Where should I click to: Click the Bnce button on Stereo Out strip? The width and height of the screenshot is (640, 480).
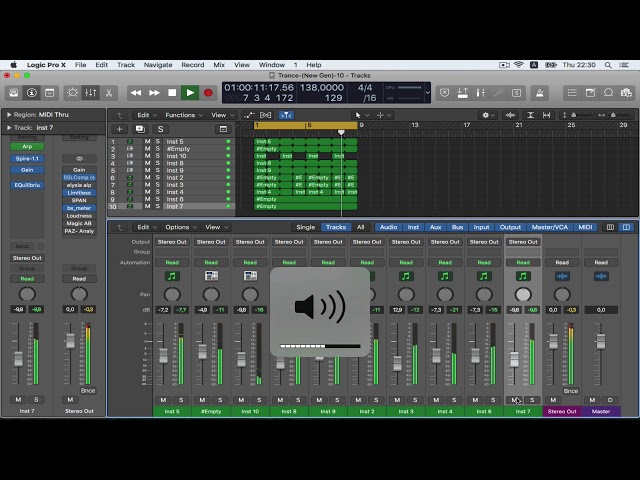(571, 391)
